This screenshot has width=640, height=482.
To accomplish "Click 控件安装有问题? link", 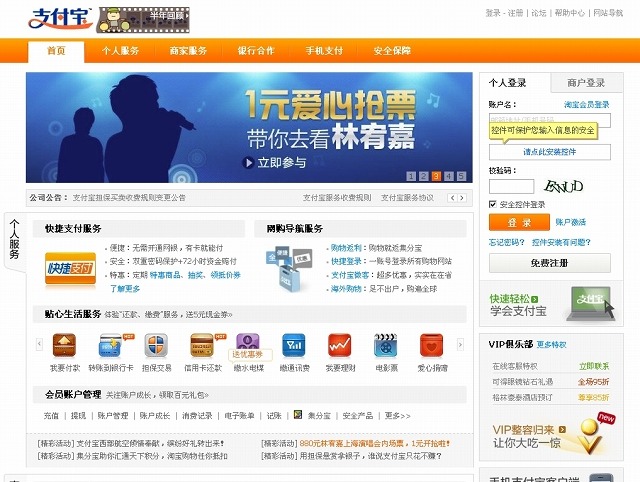I will point(561,242).
